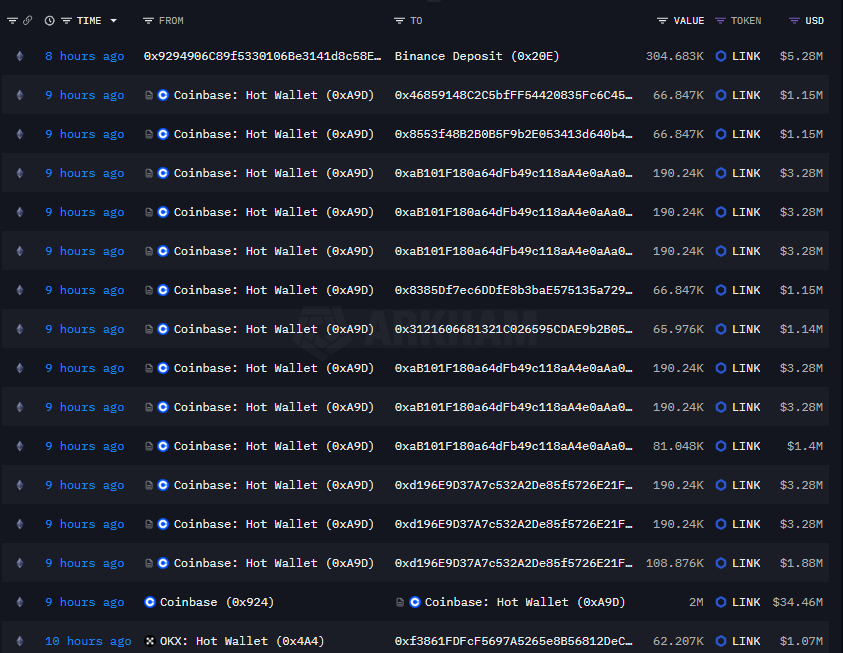Click the clock icon beside the TIME header
The height and width of the screenshot is (653, 843).
49,21
